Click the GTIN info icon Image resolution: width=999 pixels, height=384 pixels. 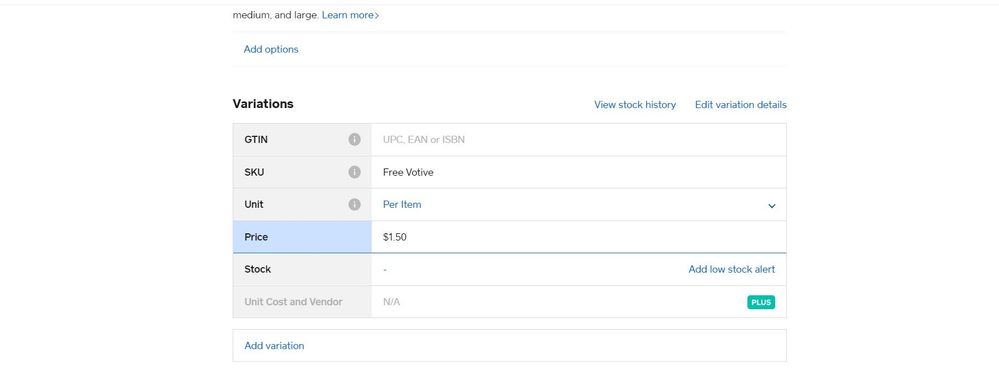(x=354, y=139)
